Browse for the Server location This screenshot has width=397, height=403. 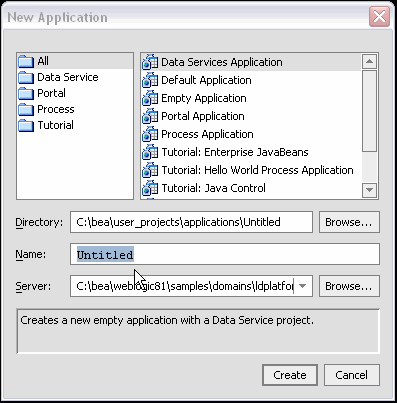[349, 286]
